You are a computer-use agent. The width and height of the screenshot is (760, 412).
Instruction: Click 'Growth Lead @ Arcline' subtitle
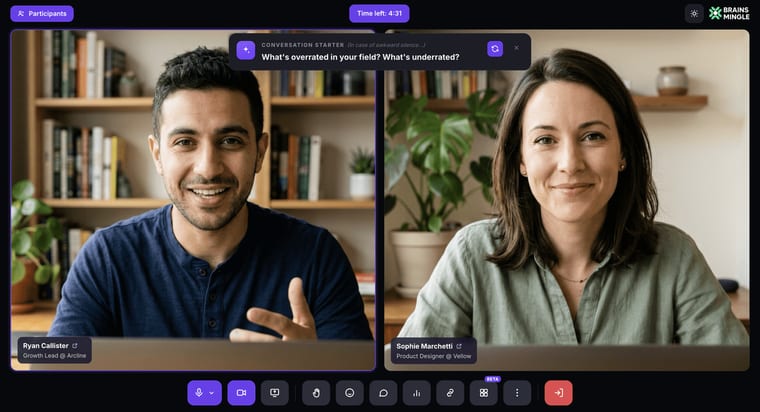click(x=54, y=356)
